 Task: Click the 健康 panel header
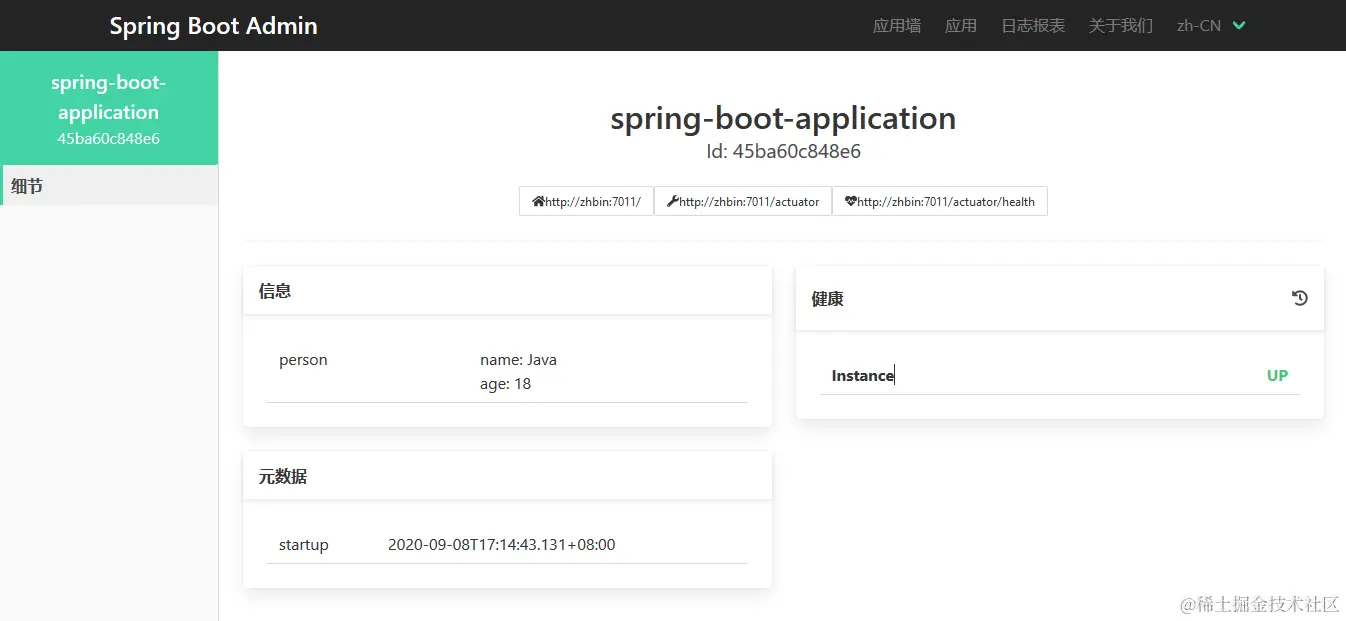[x=1060, y=298]
